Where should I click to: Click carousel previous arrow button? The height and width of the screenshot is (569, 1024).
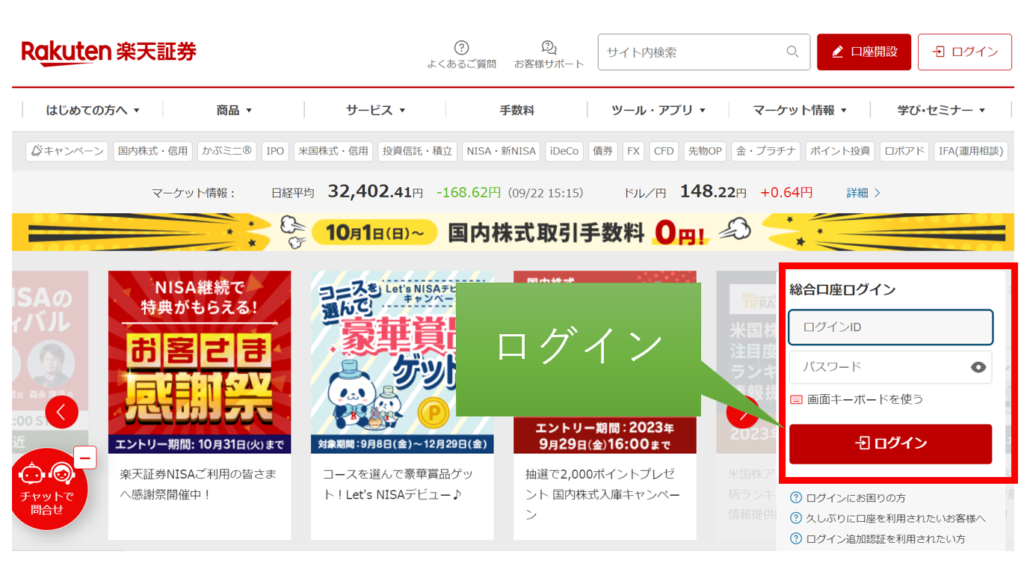(x=61, y=412)
